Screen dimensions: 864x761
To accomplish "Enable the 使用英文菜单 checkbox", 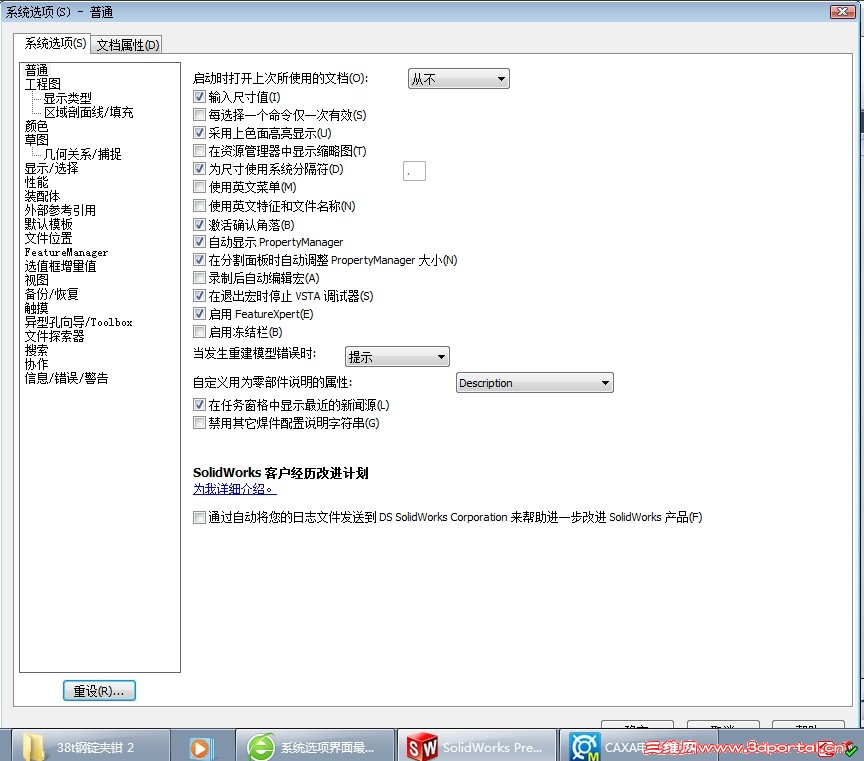I will coord(198,187).
